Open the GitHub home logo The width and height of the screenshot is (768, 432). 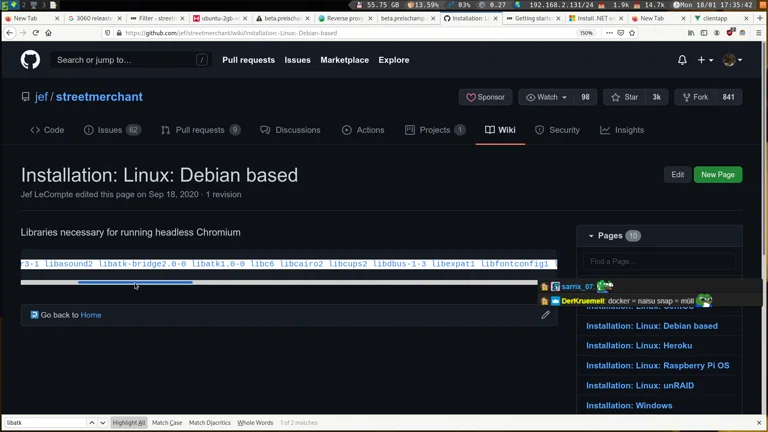30,60
